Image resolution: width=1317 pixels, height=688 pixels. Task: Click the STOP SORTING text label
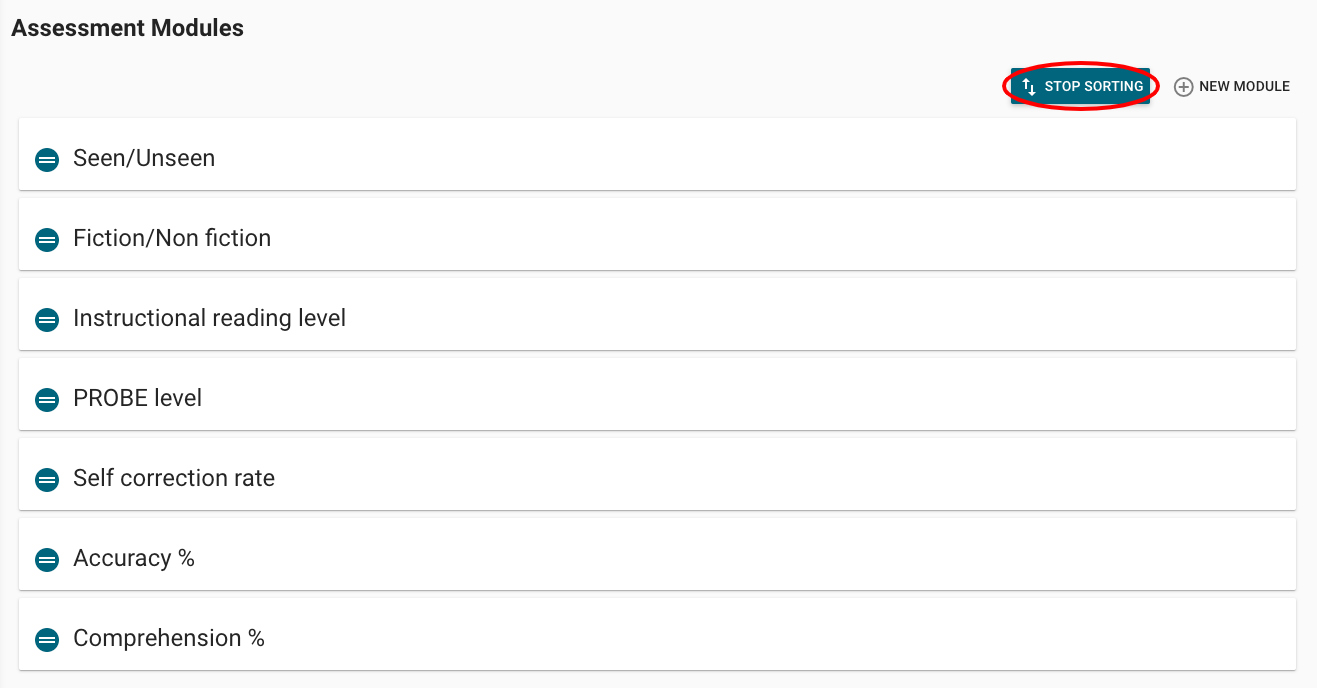click(1094, 87)
